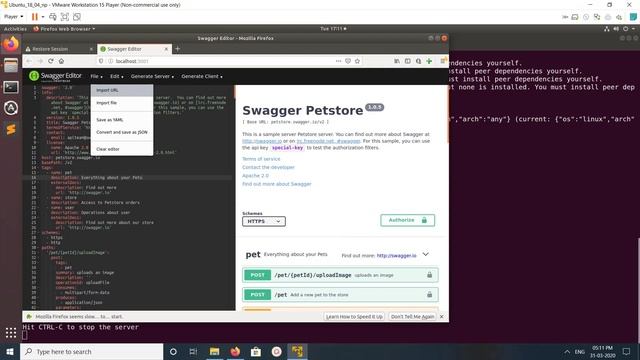
Task: Open the Schemes HTTPS dropdown
Action: click(264, 221)
